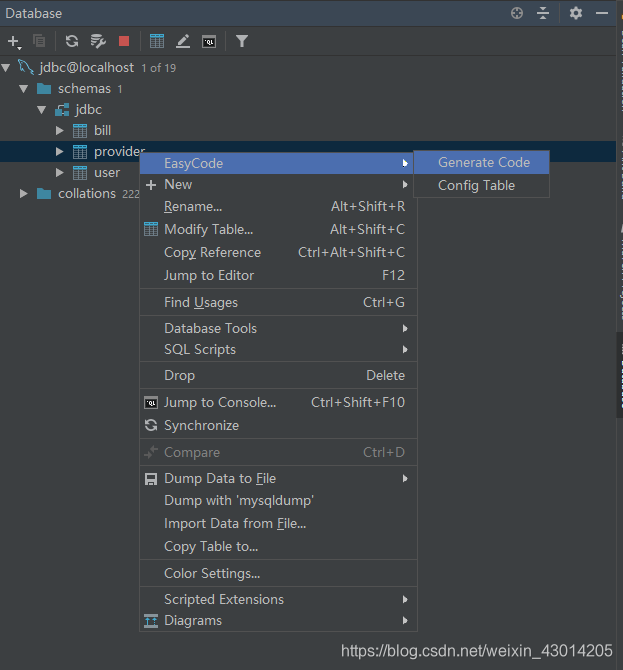
Task: Collapse the jdbc@localhost tree node
Action: [x=6, y=68]
